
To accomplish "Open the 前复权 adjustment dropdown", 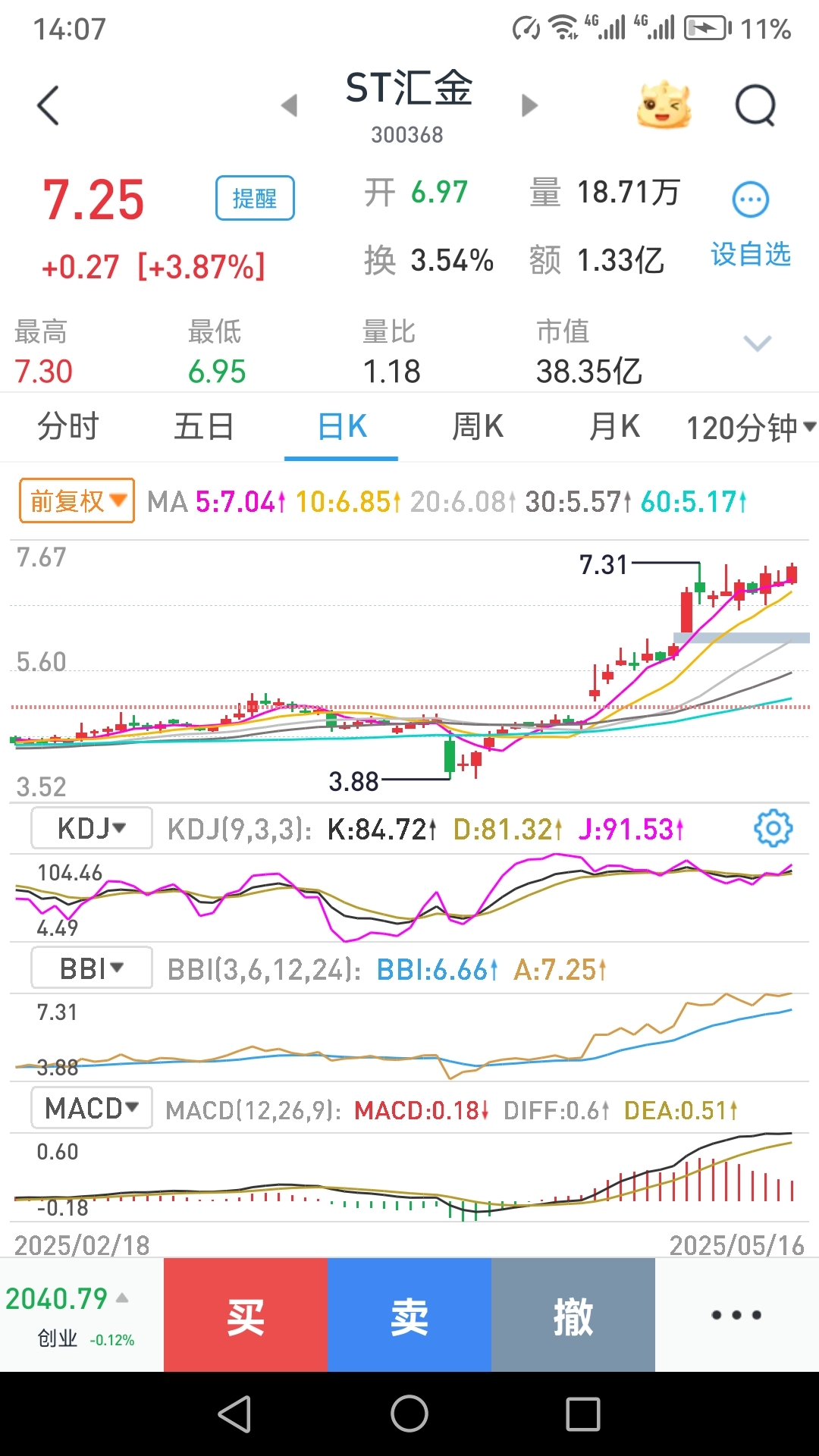I will point(77,500).
